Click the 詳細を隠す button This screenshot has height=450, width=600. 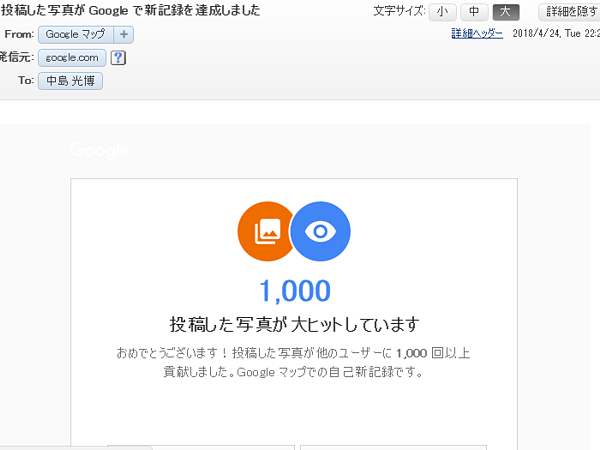click(569, 11)
